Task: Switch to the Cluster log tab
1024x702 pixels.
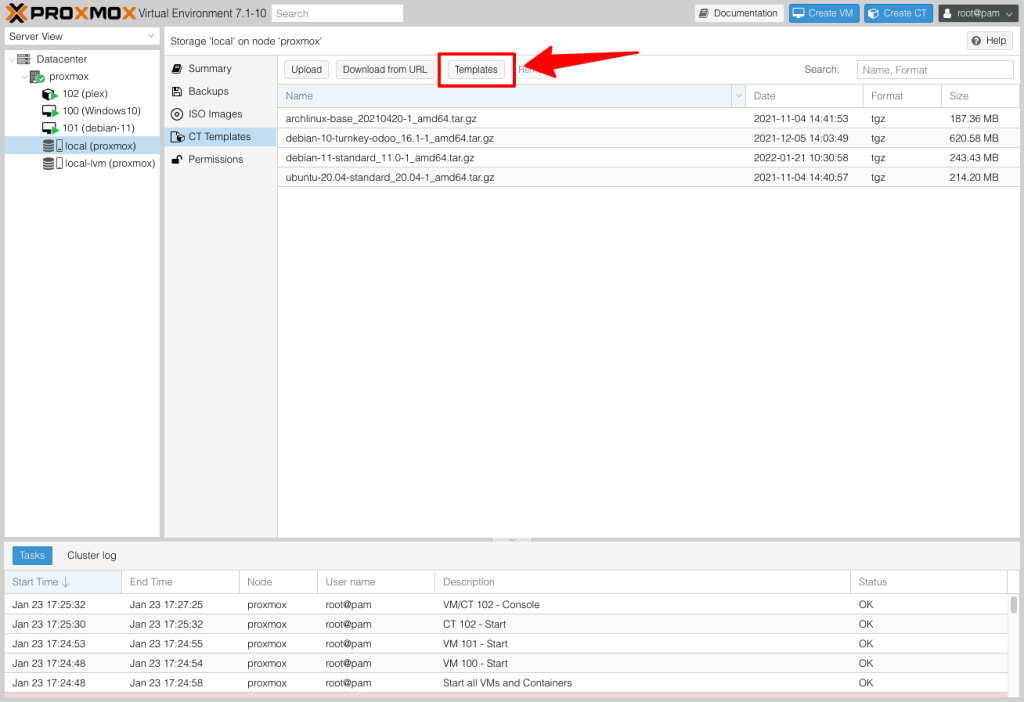Action: point(91,556)
